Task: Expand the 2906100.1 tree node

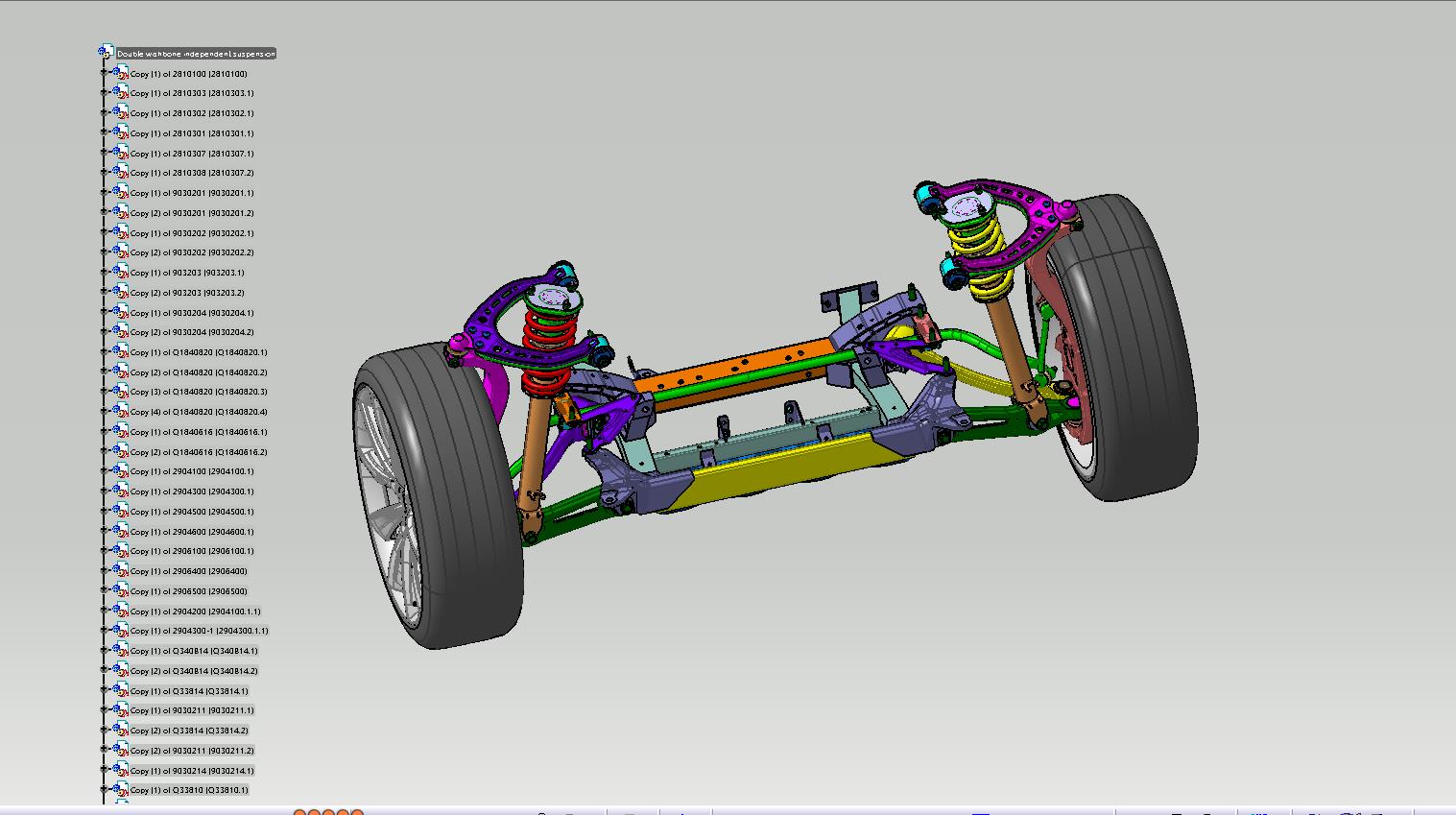Action: [x=105, y=551]
